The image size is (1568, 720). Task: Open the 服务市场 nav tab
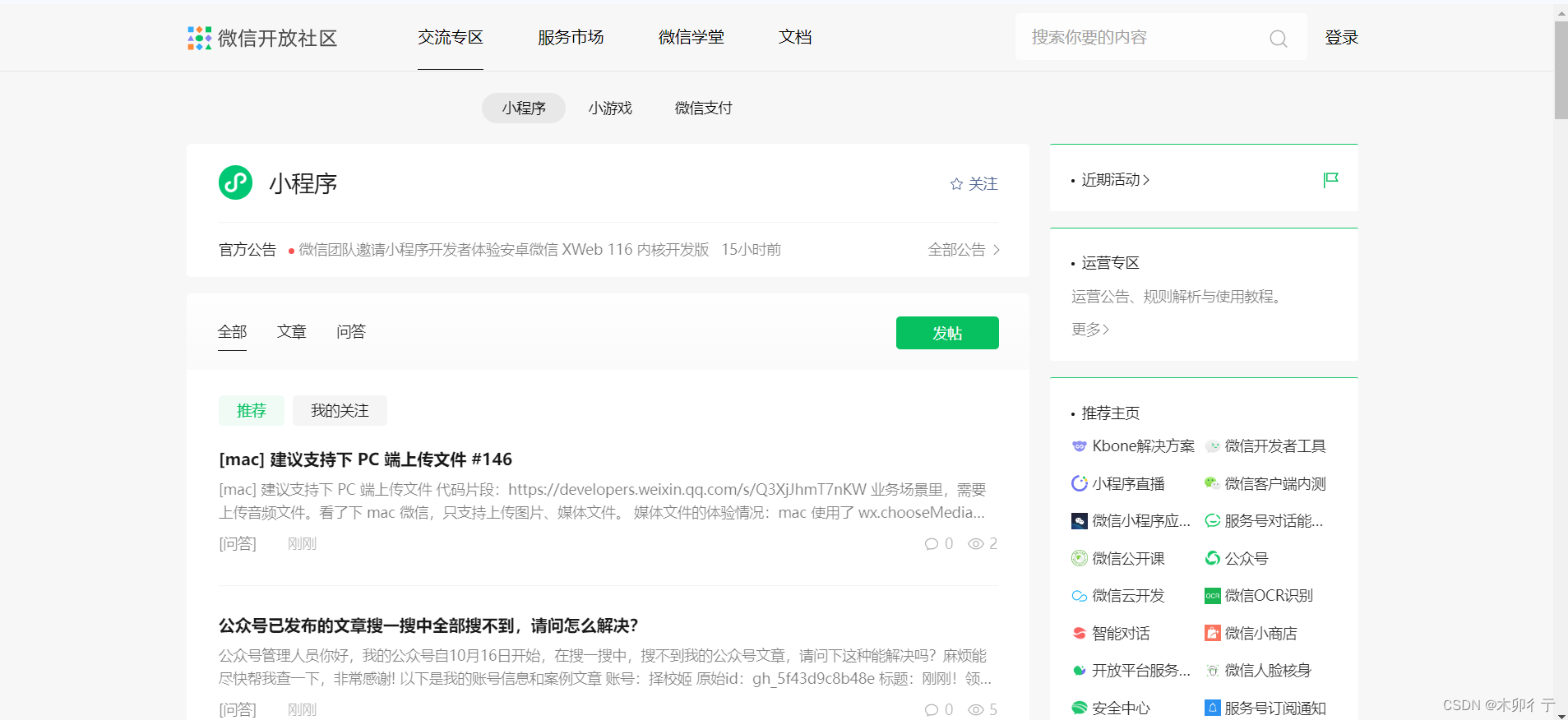click(x=571, y=38)
